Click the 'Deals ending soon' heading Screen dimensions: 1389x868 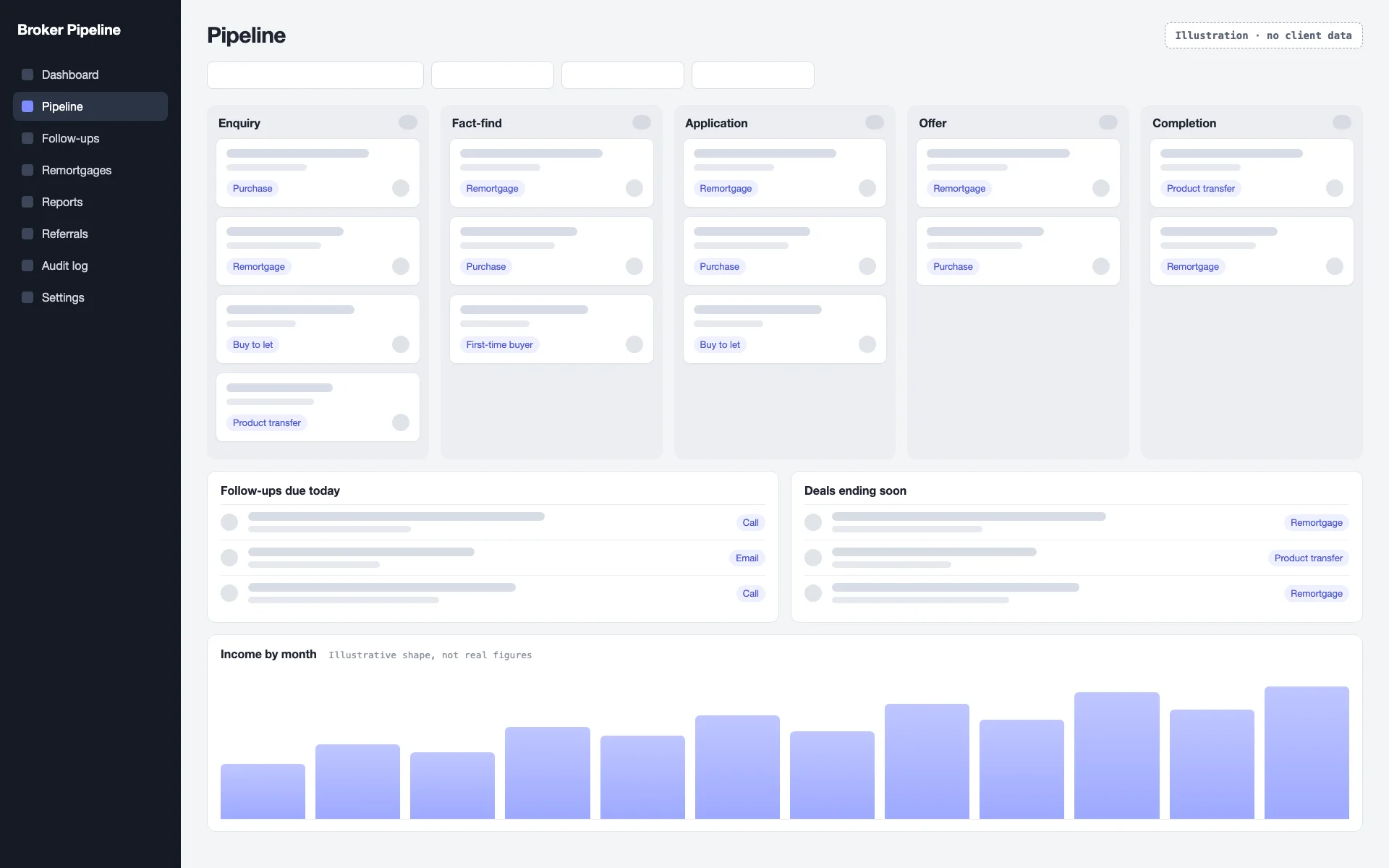pos(855,490)
